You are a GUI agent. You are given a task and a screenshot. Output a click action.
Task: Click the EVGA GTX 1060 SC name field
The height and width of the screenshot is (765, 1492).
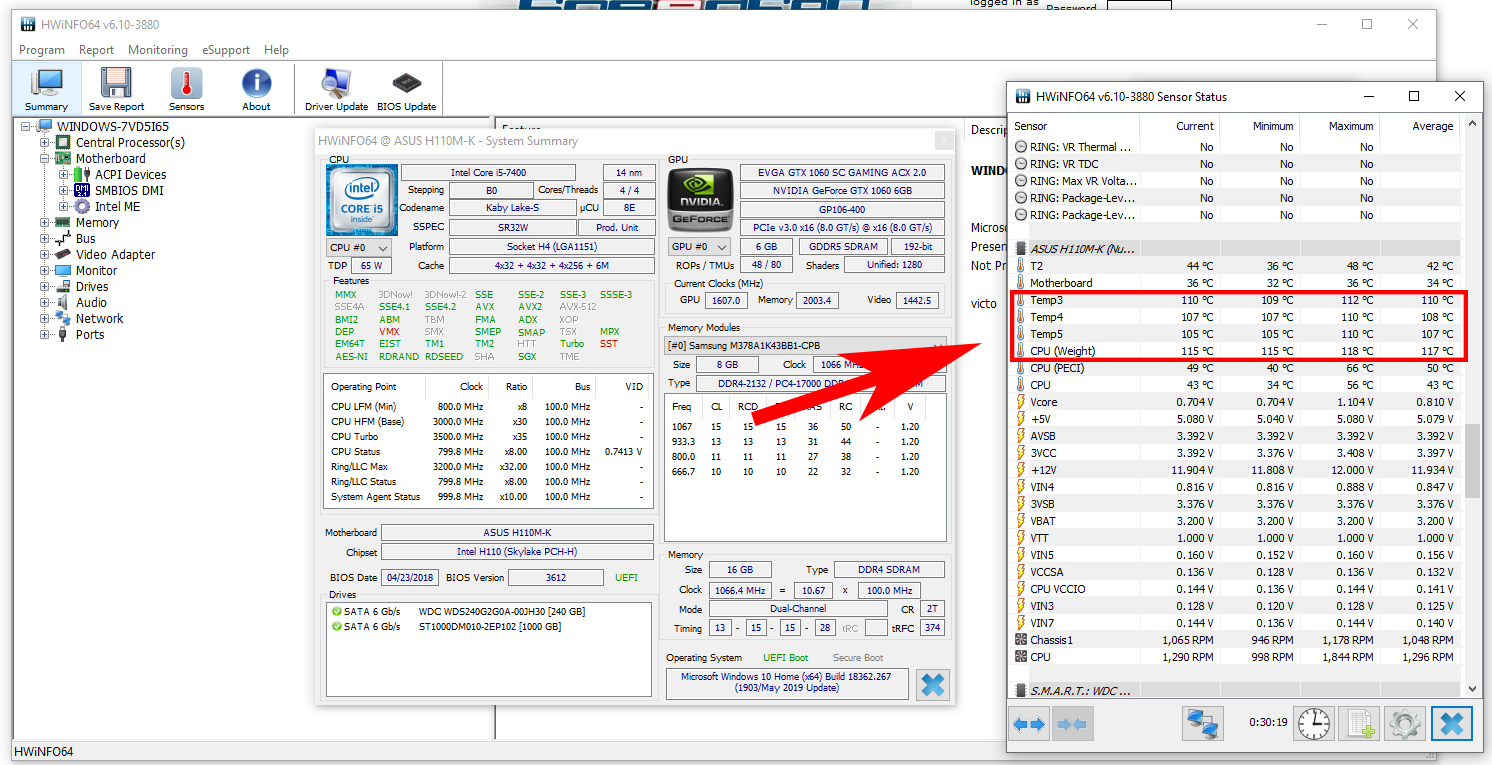click(x=842, y=172)
